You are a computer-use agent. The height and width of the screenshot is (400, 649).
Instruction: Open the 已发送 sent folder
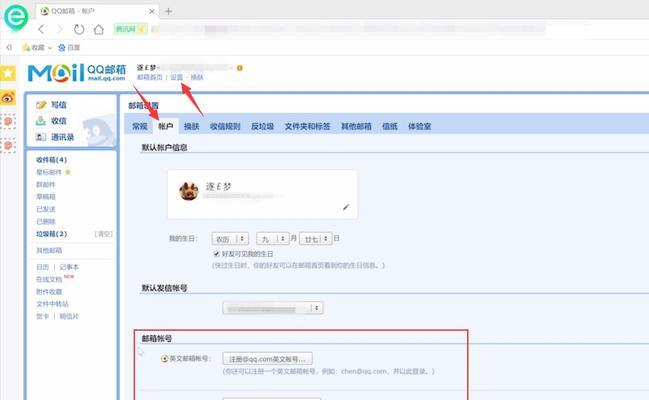pyautogui.click(x=46, y=209)
